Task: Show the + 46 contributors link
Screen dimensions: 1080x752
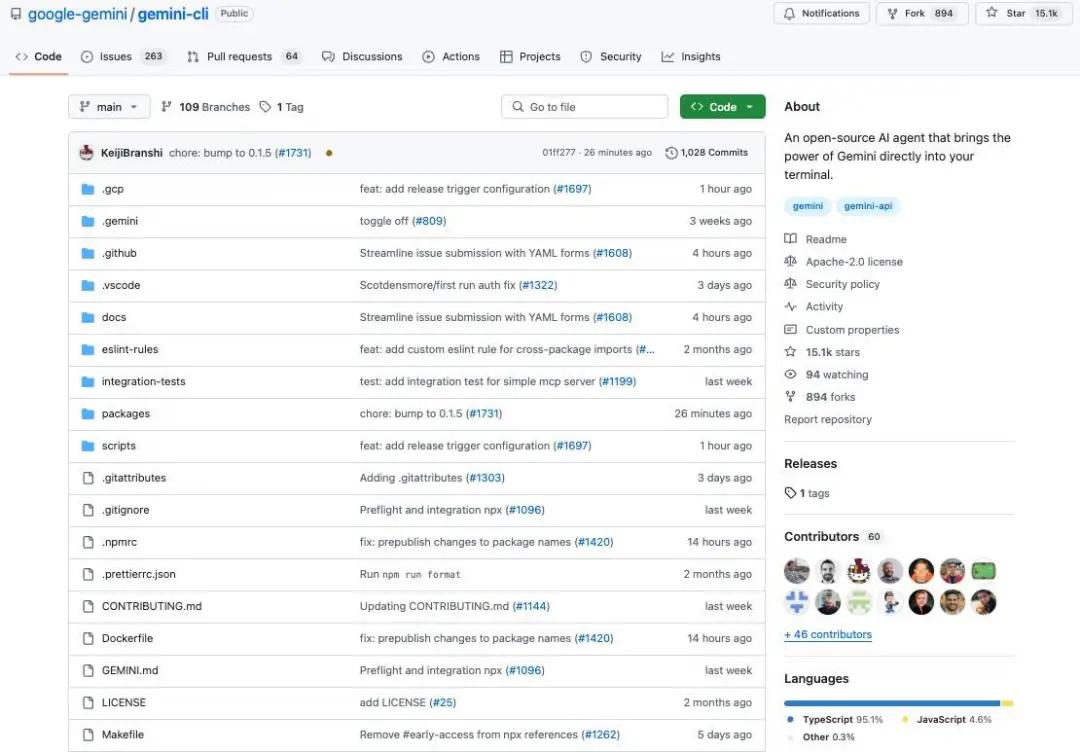Action: tap(827, 635)
